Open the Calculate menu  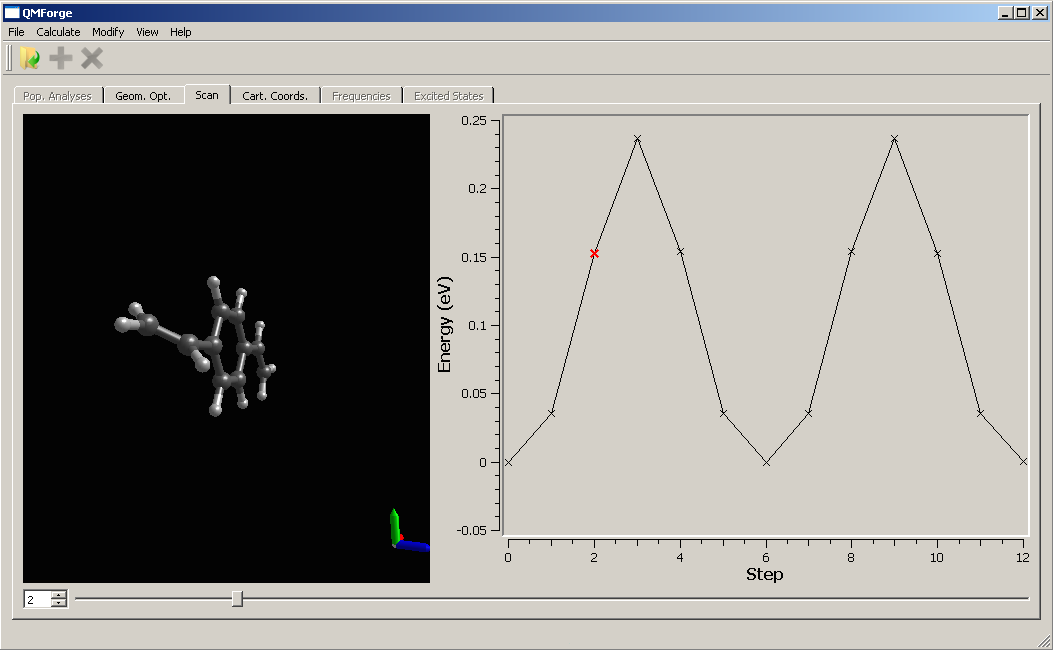(x=58, y=32)
